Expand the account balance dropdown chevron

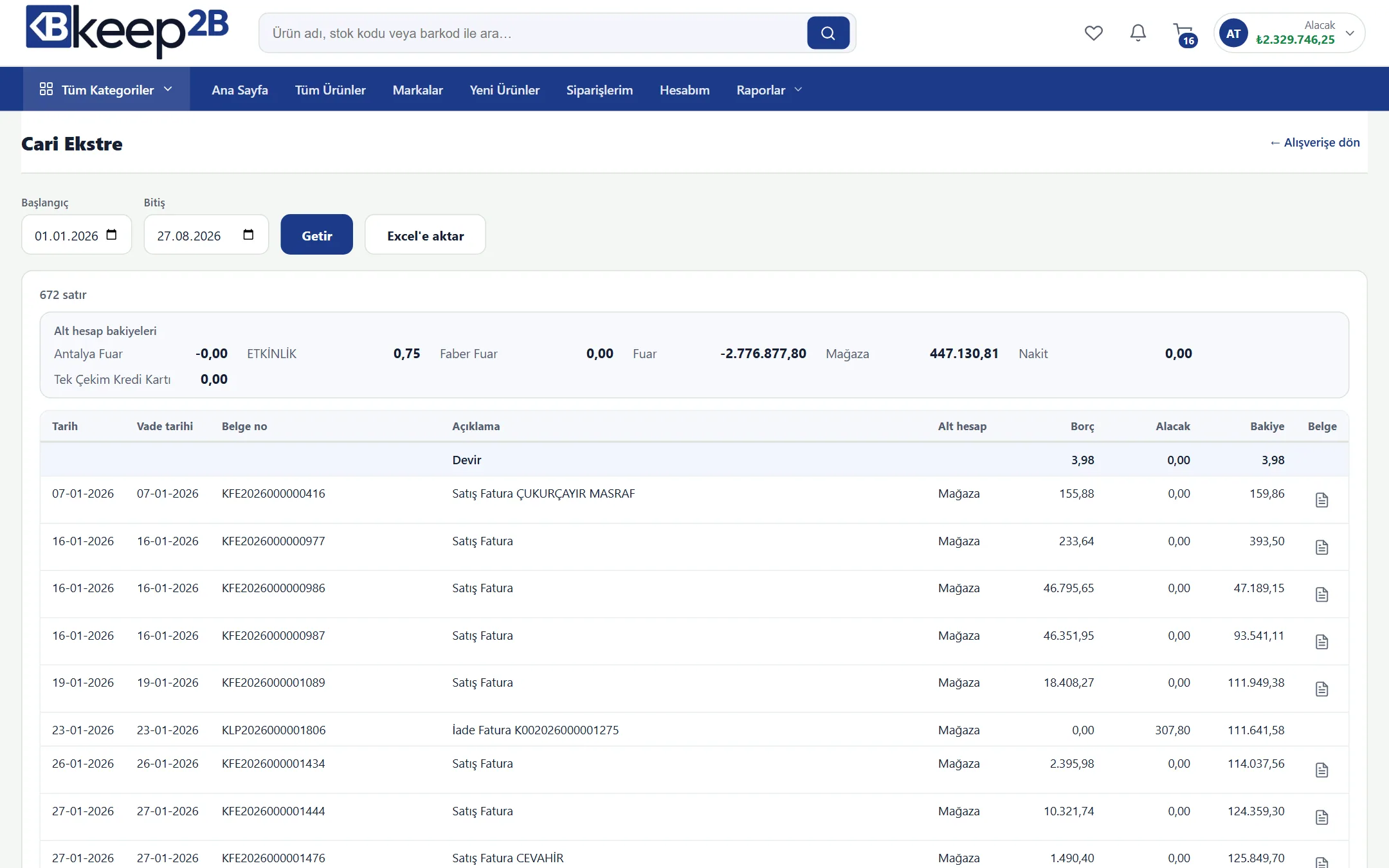click(x=1350, y=33)
